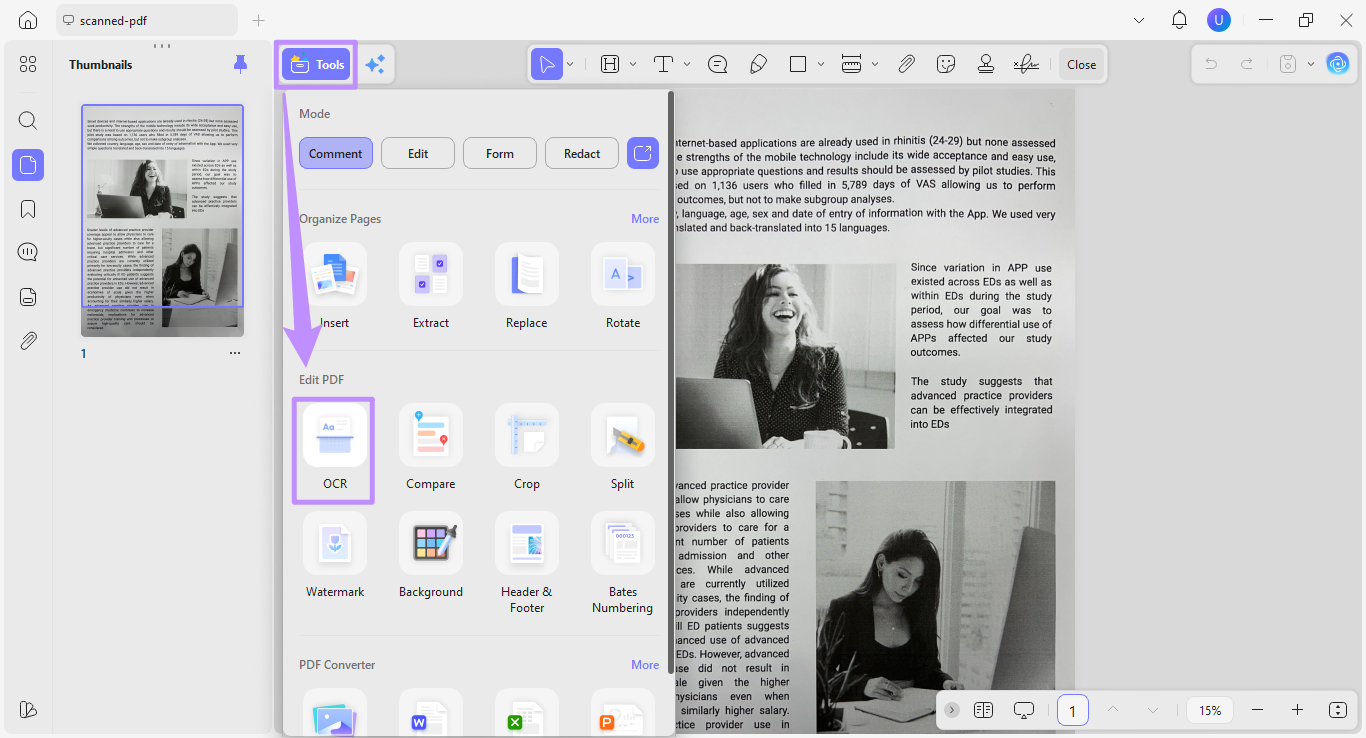Open the Header & Footer tool
1366x738 pixels.
click(x=527, y=564)
